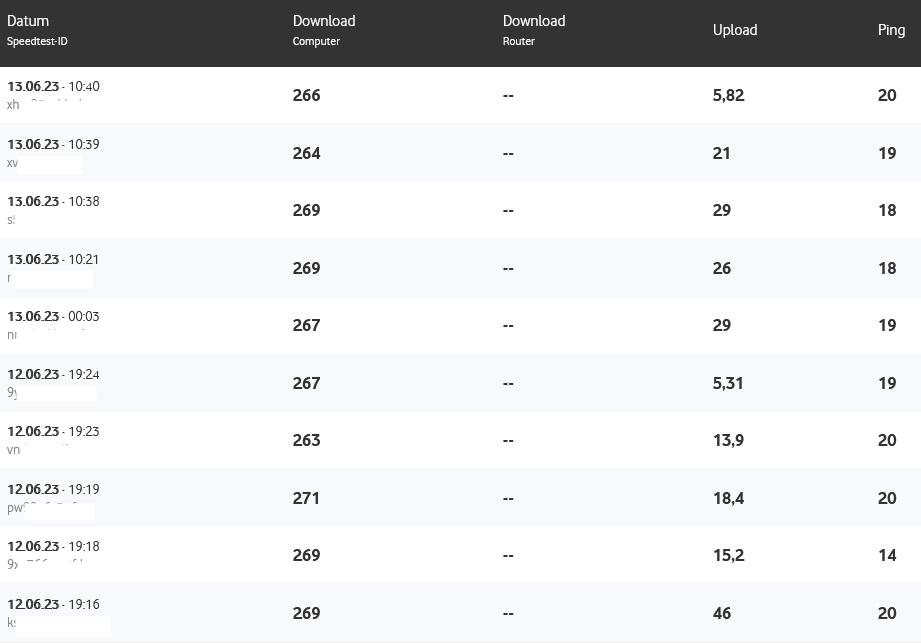Click the Datum column header
This screenshot has height=643, width=921.
[x=28, y=21]
